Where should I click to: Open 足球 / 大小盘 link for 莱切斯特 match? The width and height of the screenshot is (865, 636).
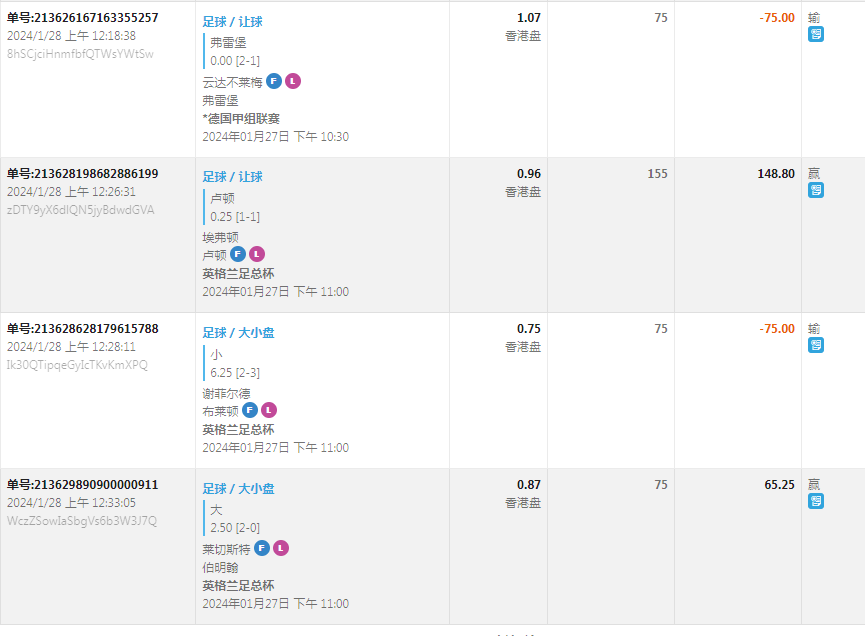point(238,489)
